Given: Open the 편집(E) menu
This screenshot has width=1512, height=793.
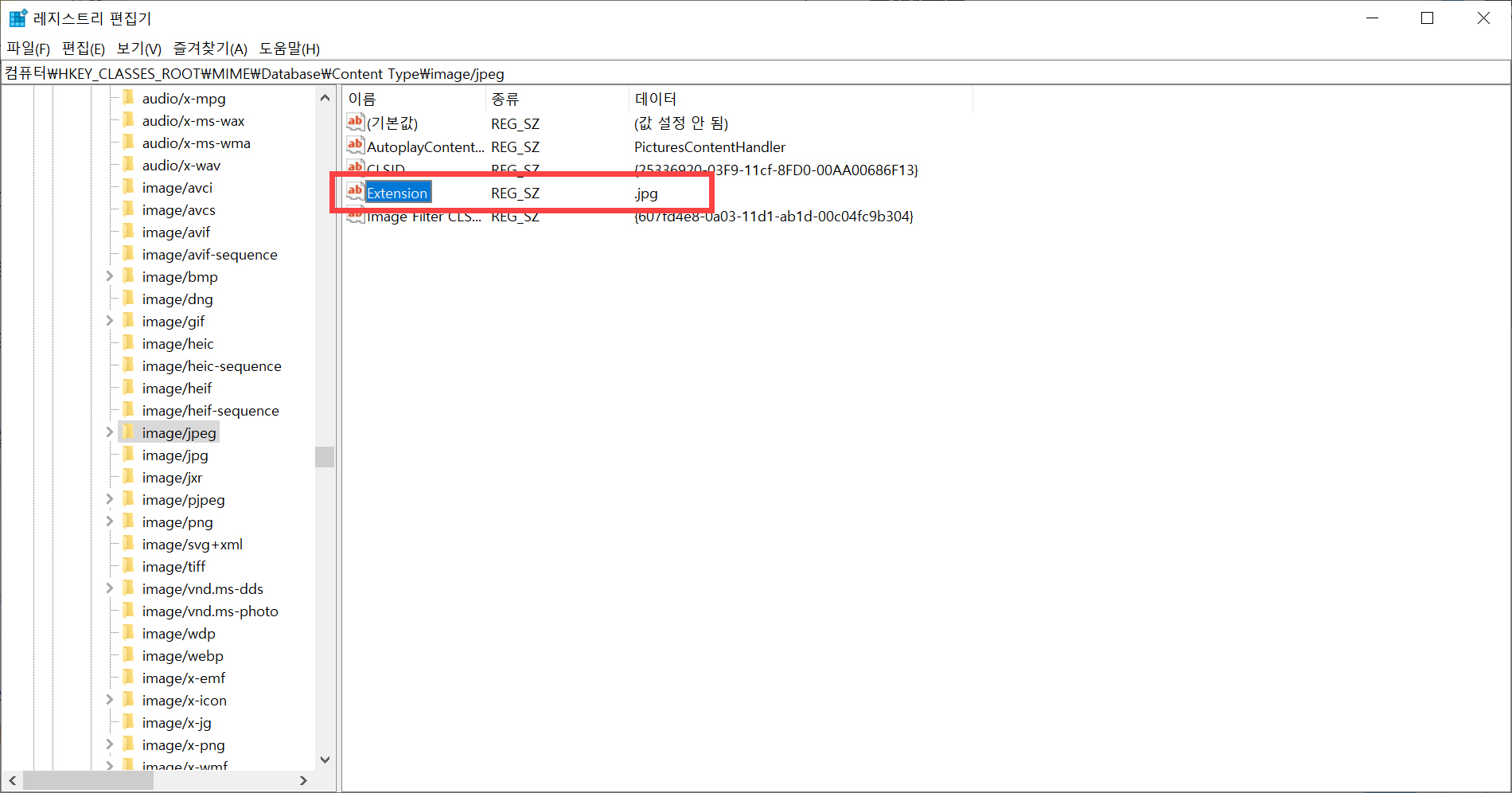Looking at the screenshot, I should click(84, 49).
